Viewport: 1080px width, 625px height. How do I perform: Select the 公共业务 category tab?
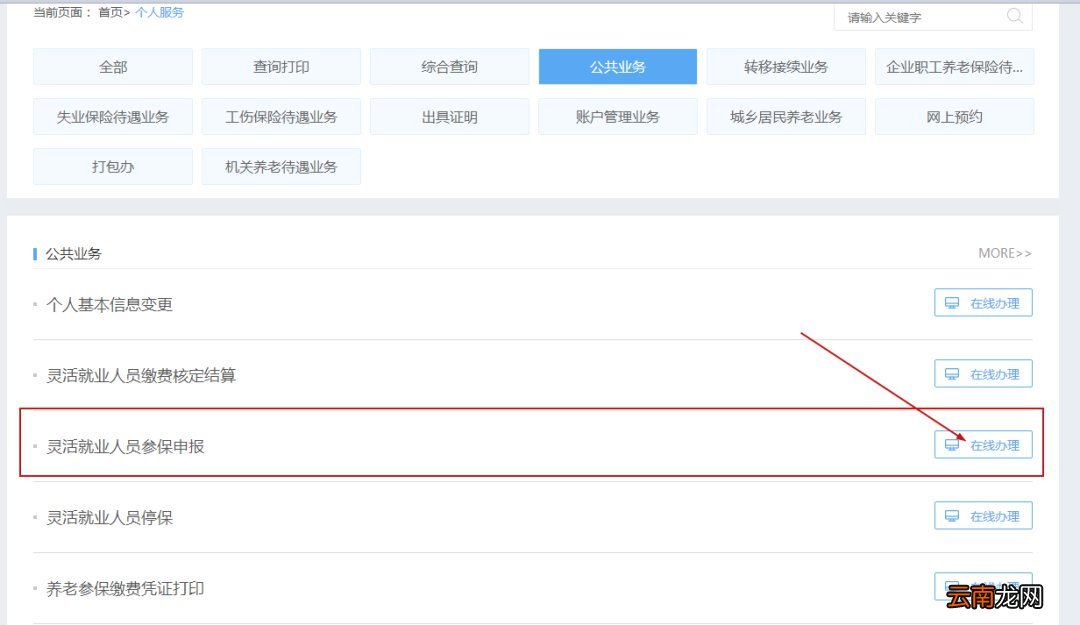[x=618, y=67]
